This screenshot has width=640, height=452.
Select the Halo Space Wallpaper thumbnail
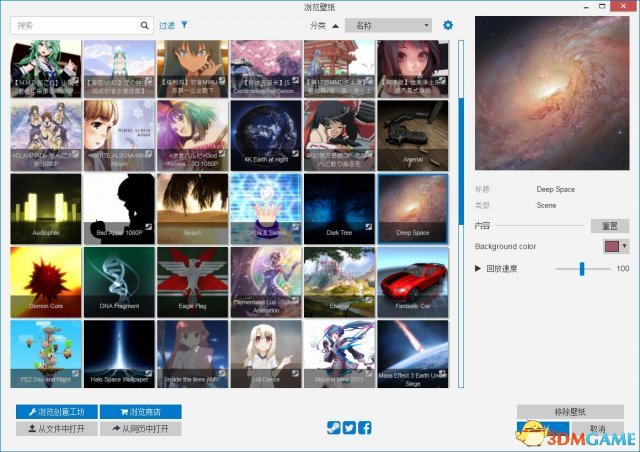pos(119,354)
